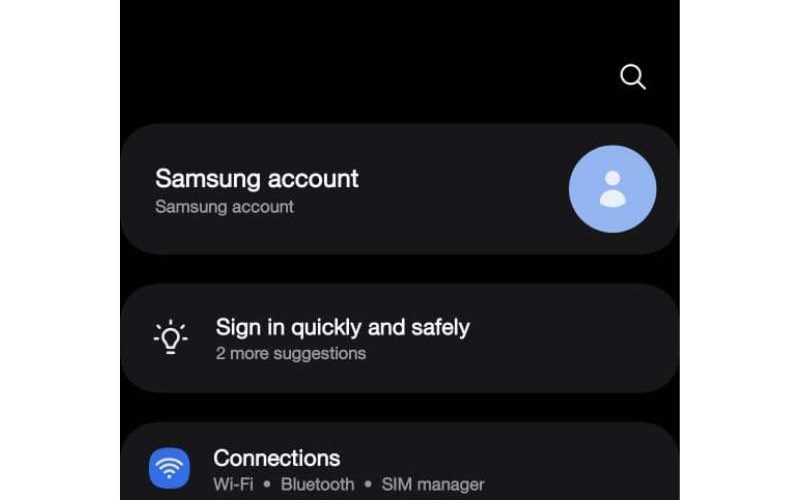Expand the 2 more suggestions text
This screenshot has height=500, width=800.
point(291,353)
